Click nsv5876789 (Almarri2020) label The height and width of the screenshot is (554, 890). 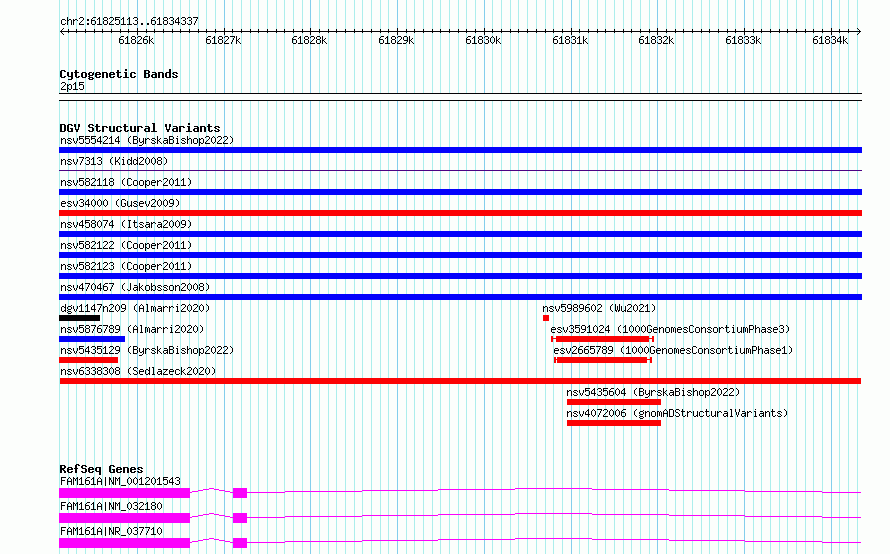click(132, 329)
